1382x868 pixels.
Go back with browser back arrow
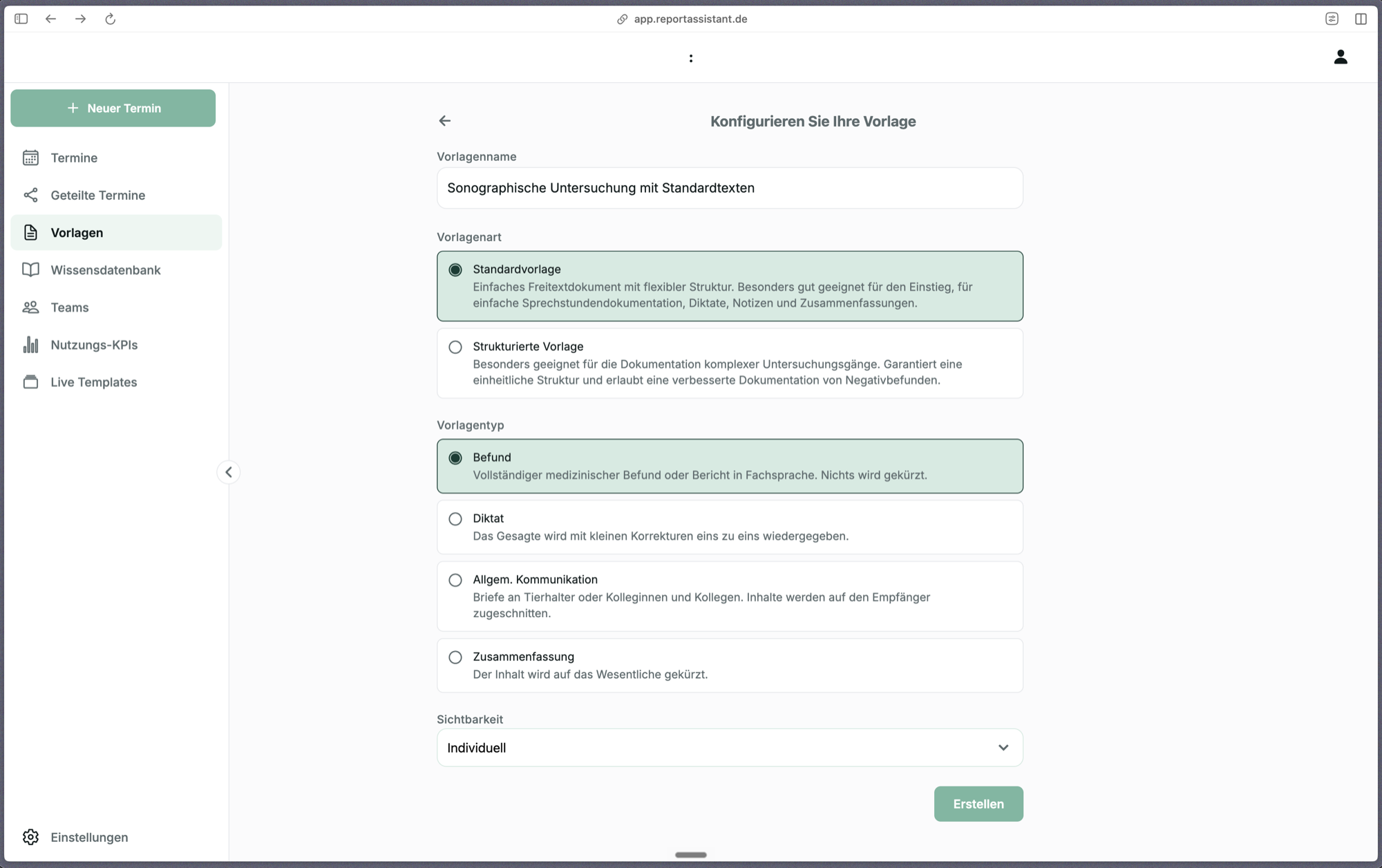[51, 19]
